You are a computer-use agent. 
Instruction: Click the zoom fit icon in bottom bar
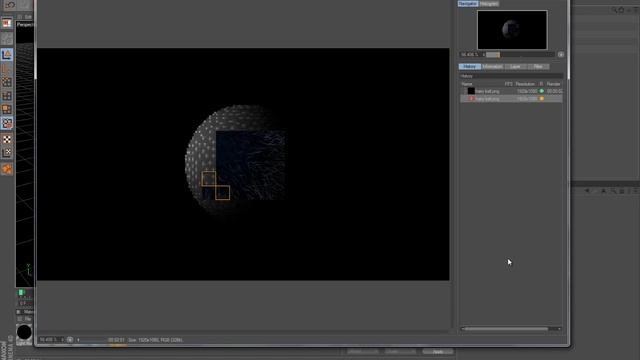70,340
